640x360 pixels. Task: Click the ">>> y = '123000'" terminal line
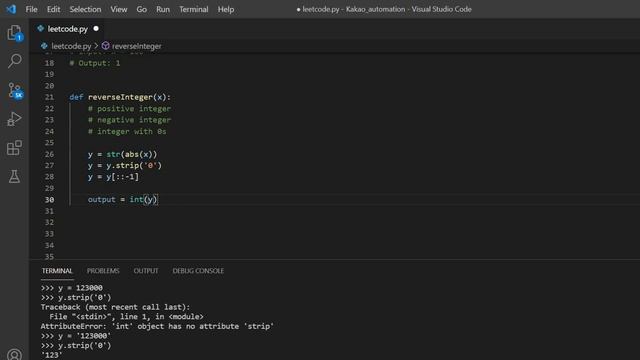tap(76, 336)
